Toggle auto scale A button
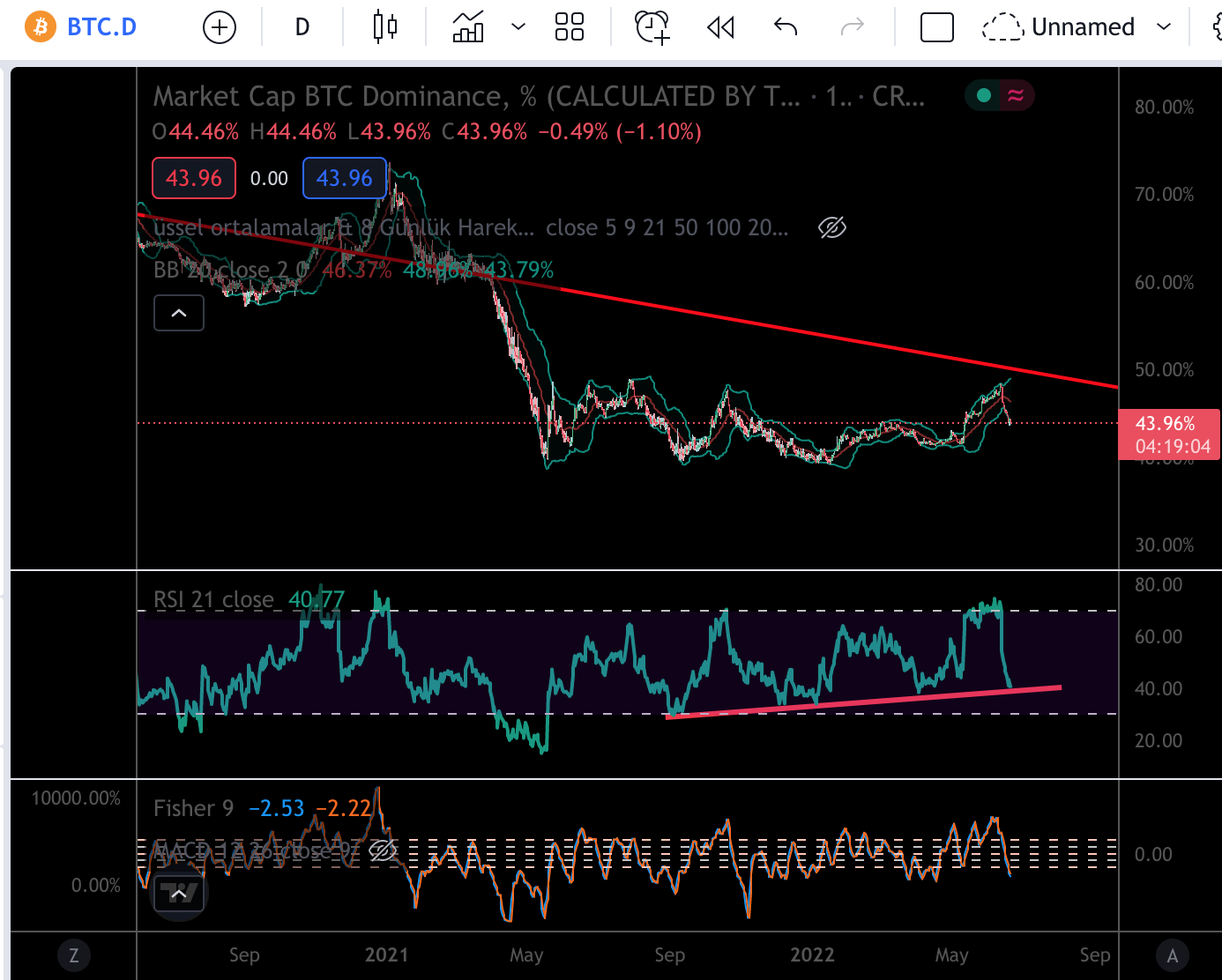The width and height of the screenshot is (1222, 980). (x=1173, y=955)
